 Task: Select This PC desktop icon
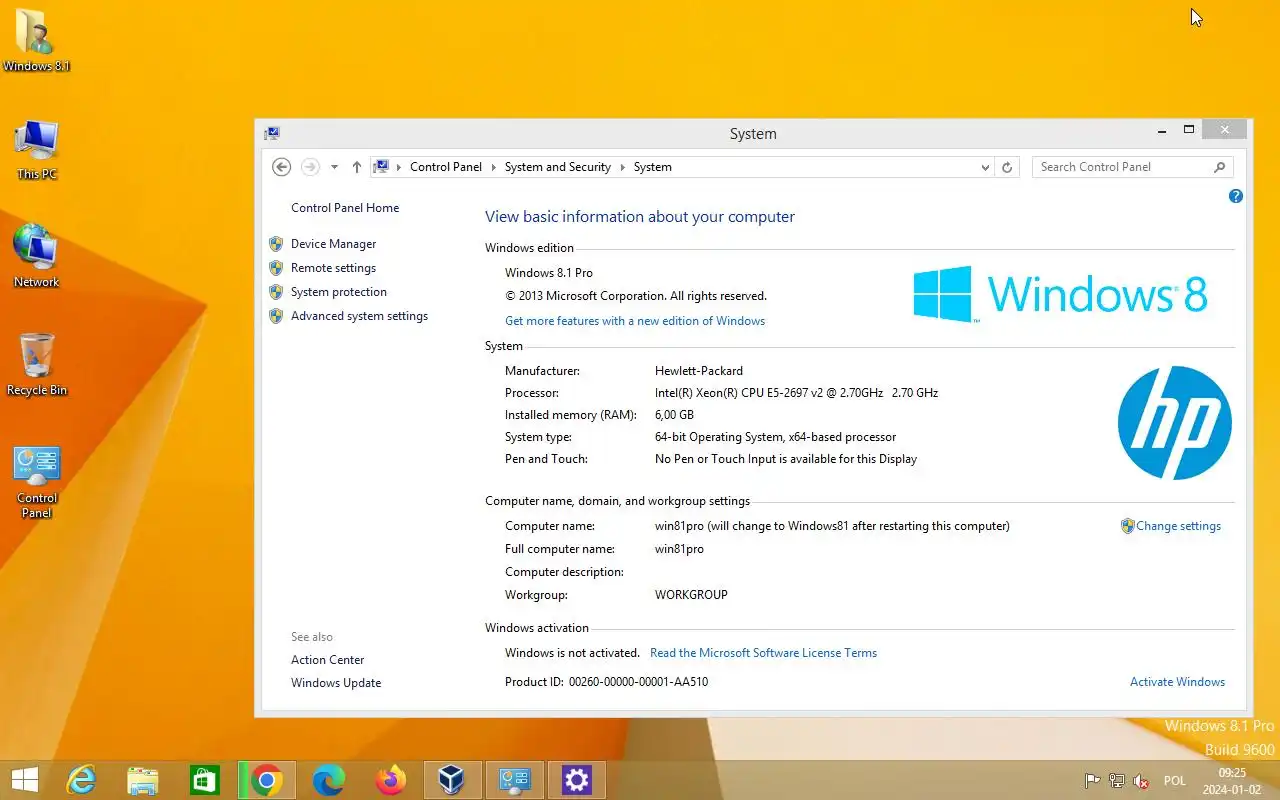tap(37, 149)
